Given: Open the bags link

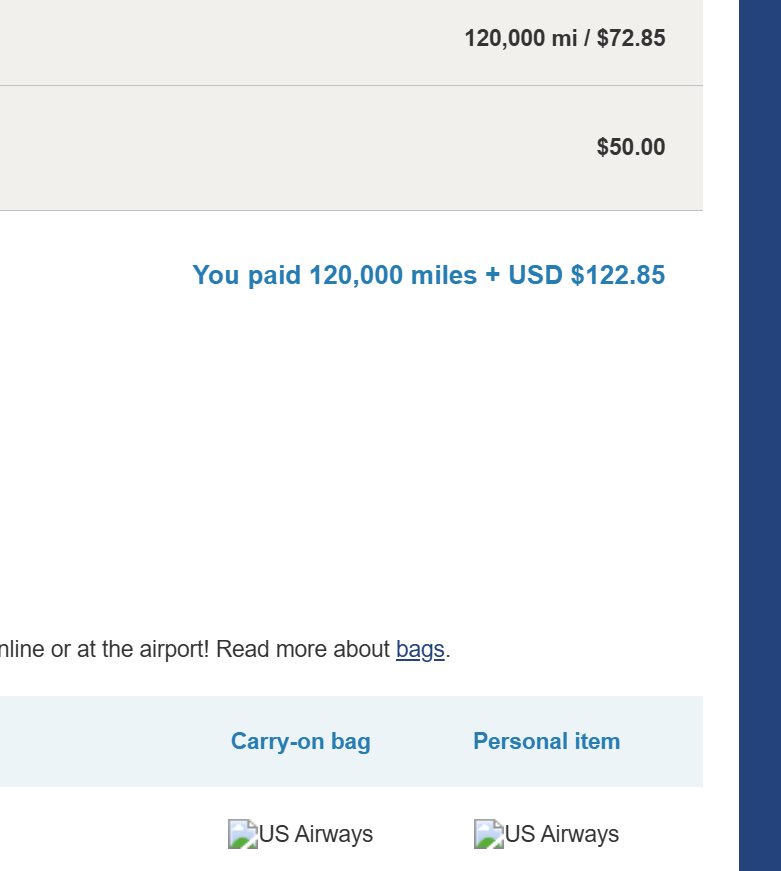Looking at the screenshot, I should tap(420, 650).
